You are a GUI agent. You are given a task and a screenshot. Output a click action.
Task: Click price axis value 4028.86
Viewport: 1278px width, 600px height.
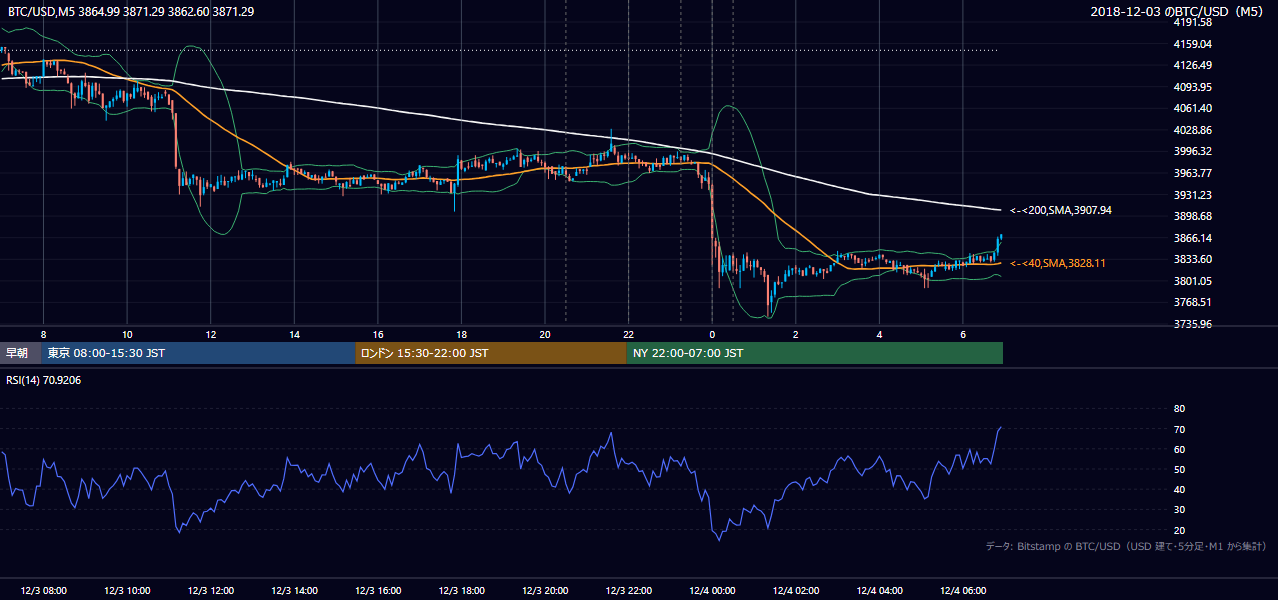[x=1192, y=130]
